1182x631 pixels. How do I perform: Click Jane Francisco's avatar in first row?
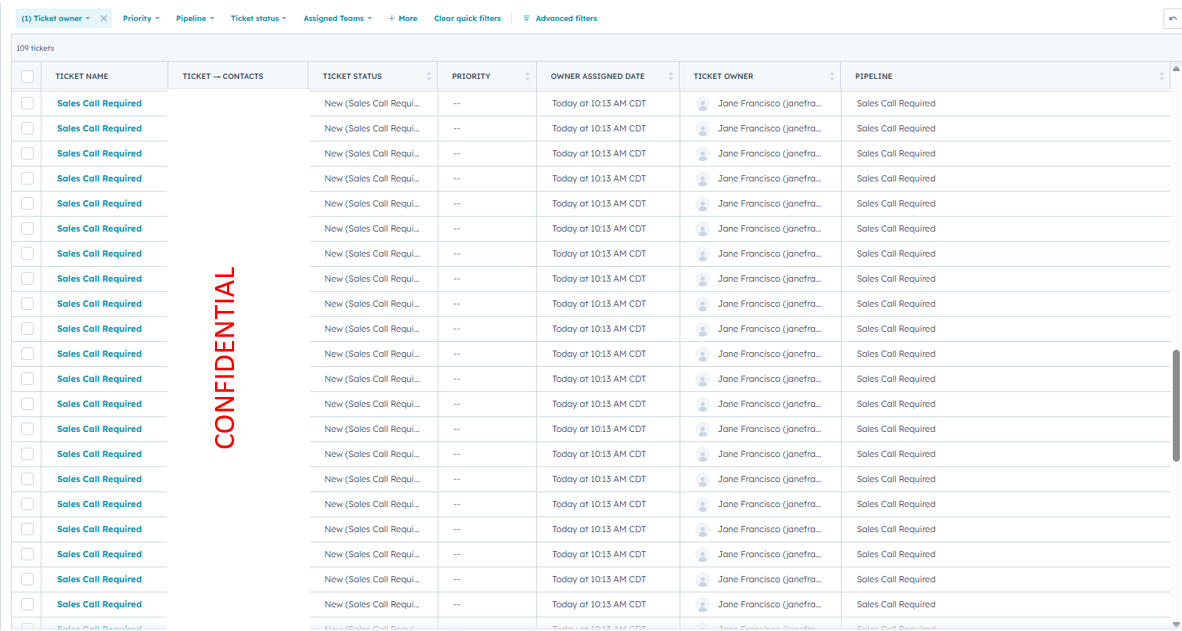click(x=702, y=104)
